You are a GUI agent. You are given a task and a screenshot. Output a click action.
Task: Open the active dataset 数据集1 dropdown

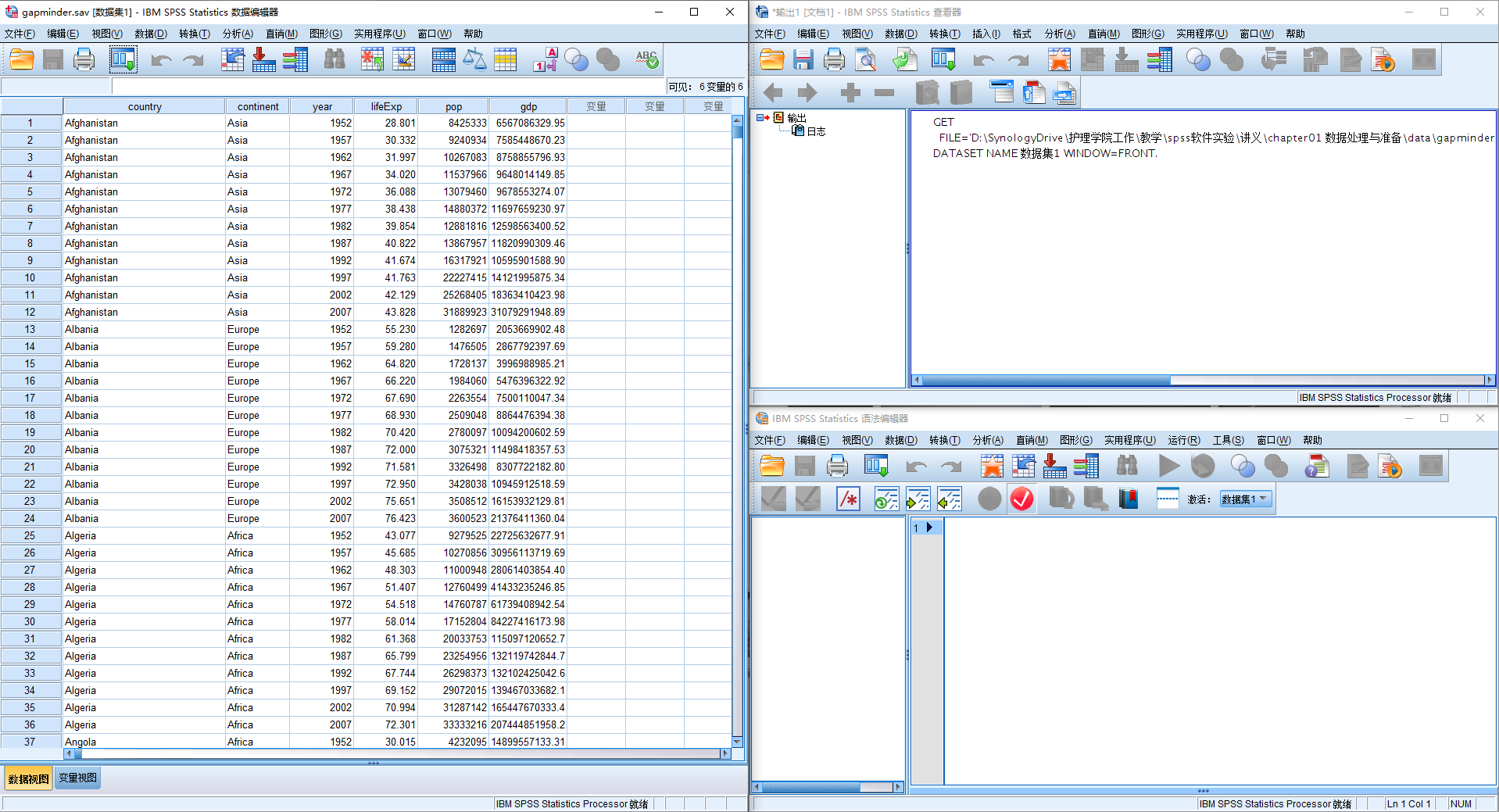[1246, 499]
